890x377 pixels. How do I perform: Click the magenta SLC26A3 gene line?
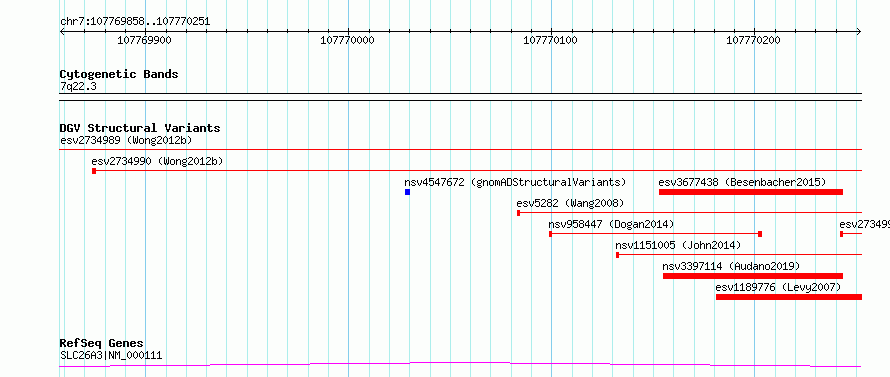[x=460, y=364]
